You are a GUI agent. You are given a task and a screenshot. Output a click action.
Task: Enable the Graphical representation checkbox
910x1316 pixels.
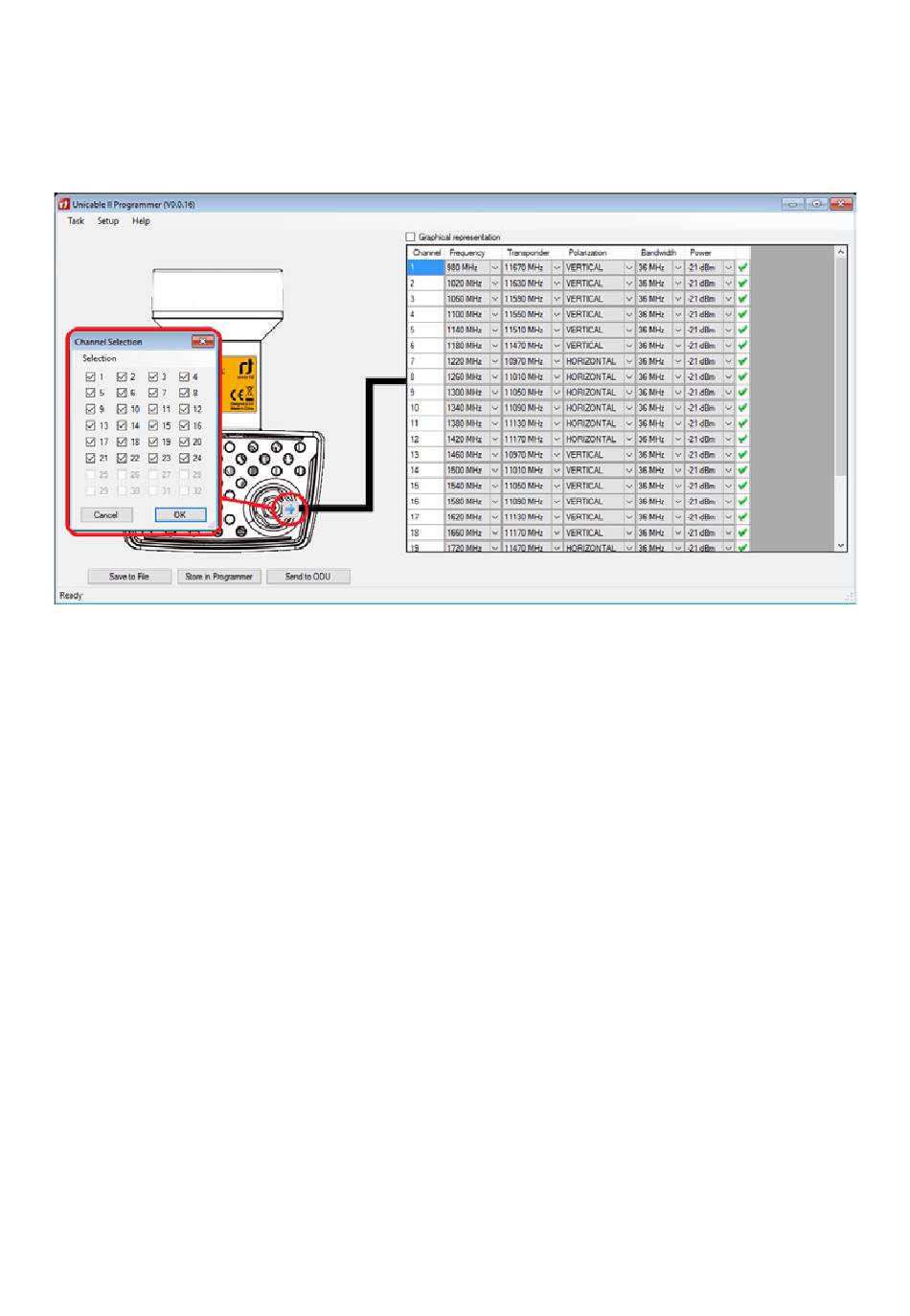(x=411, y=237)
